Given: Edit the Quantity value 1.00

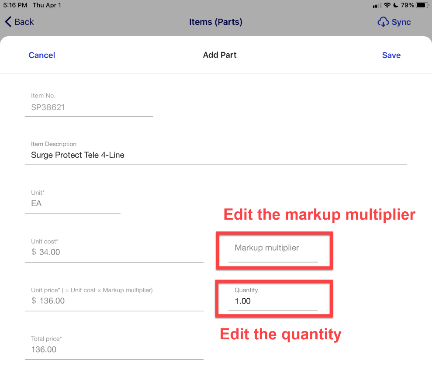Looking at the screenshot, I should 273,298.
